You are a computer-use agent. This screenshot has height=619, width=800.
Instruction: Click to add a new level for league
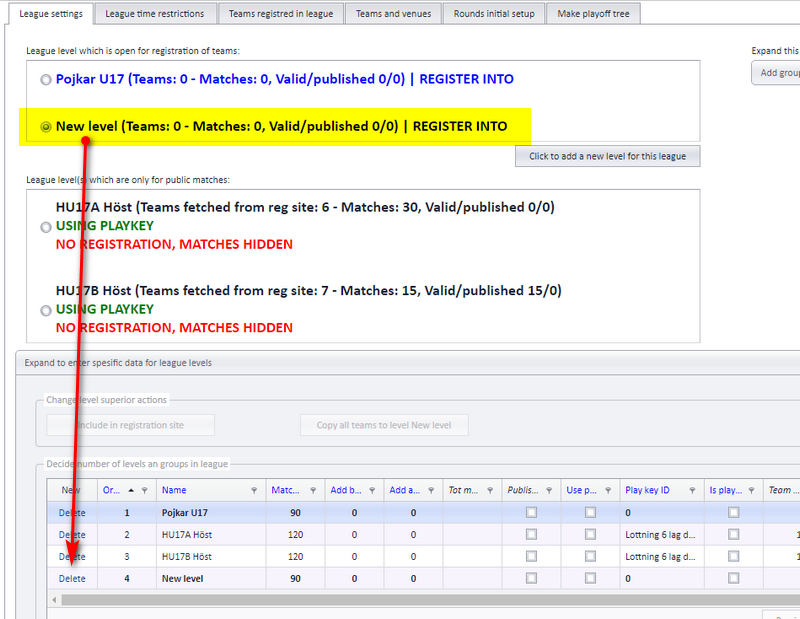[x=607, y=156]
